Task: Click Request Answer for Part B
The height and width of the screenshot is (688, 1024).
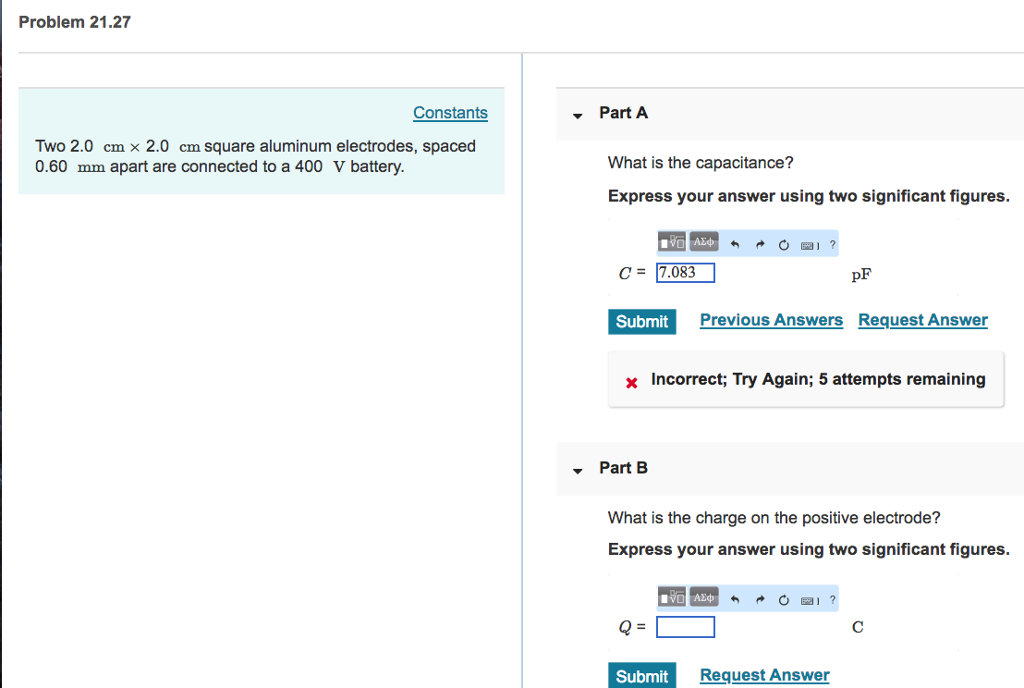Action: coord(765,675)
